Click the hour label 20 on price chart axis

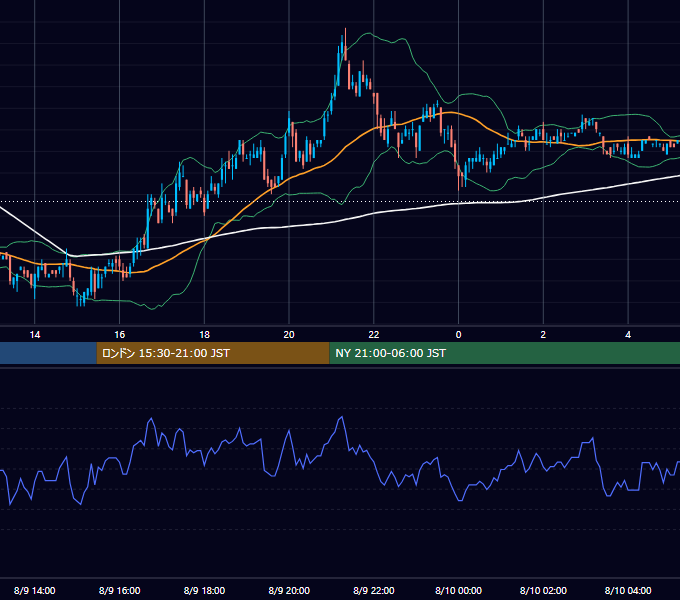point(289,335)
